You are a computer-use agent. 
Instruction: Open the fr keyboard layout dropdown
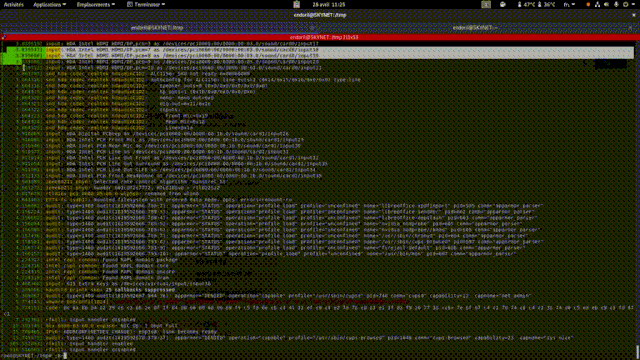tap(569, 4)
